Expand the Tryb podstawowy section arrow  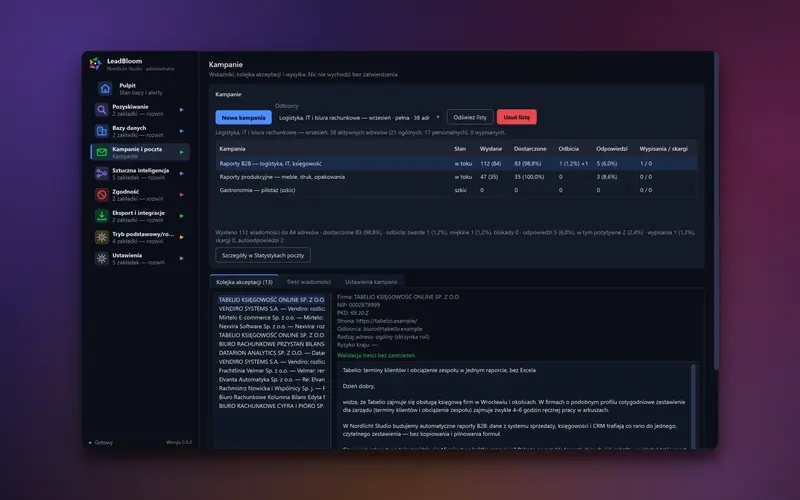(x=182, y=237)
